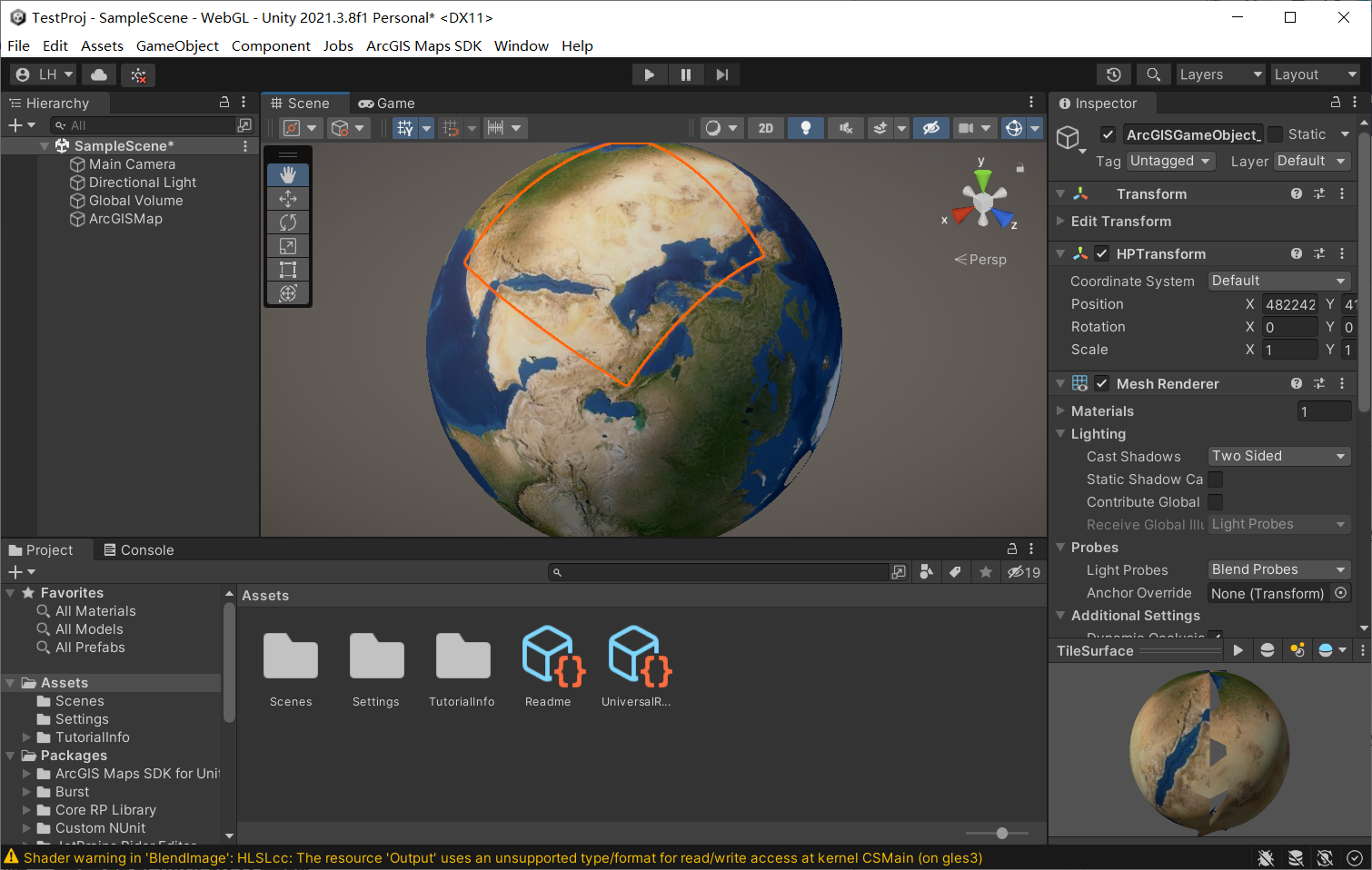Open version control settings bug icon
The width and height of the screenshot is (1372, 870).
pos(138,74)
